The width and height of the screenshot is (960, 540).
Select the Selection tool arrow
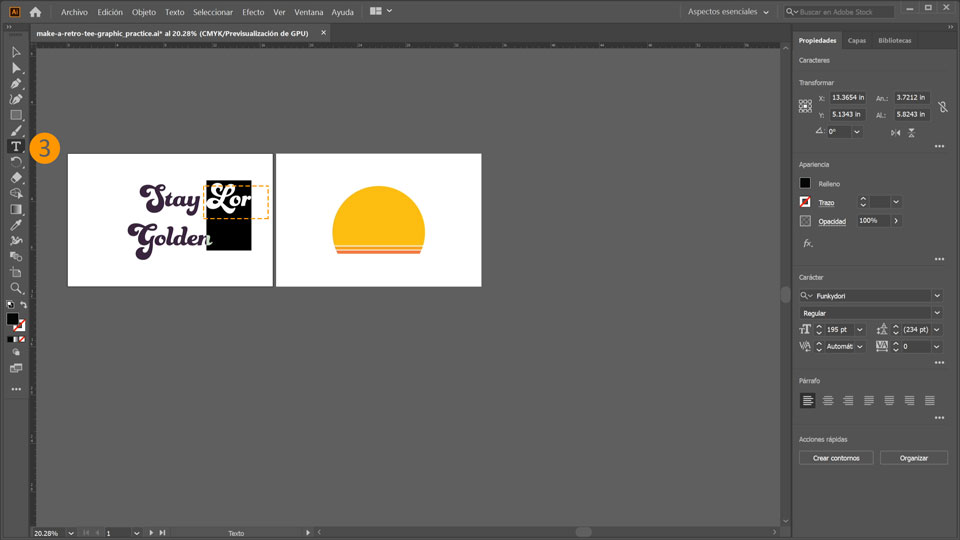pos(16,53)
